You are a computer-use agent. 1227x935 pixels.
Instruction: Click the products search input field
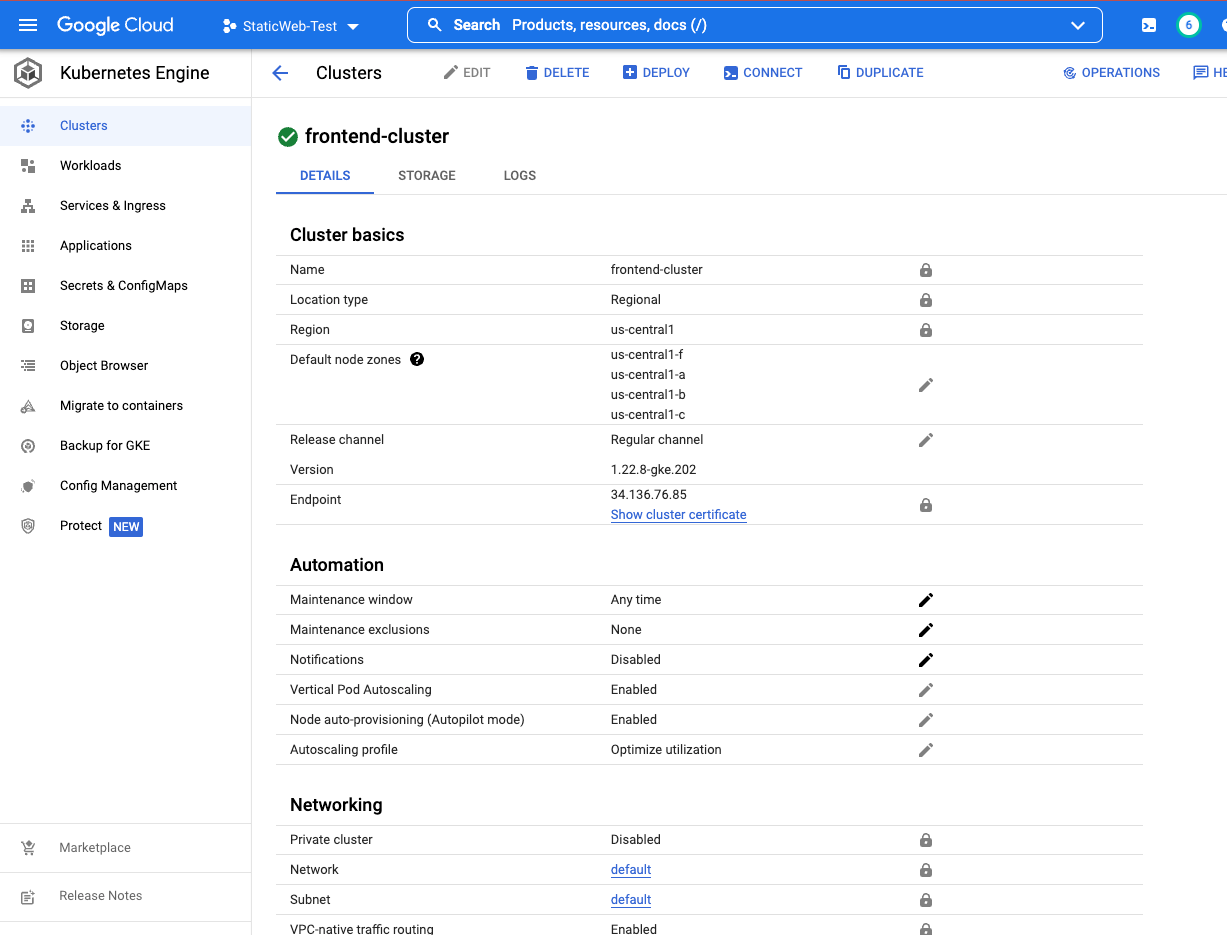(700, 24)
